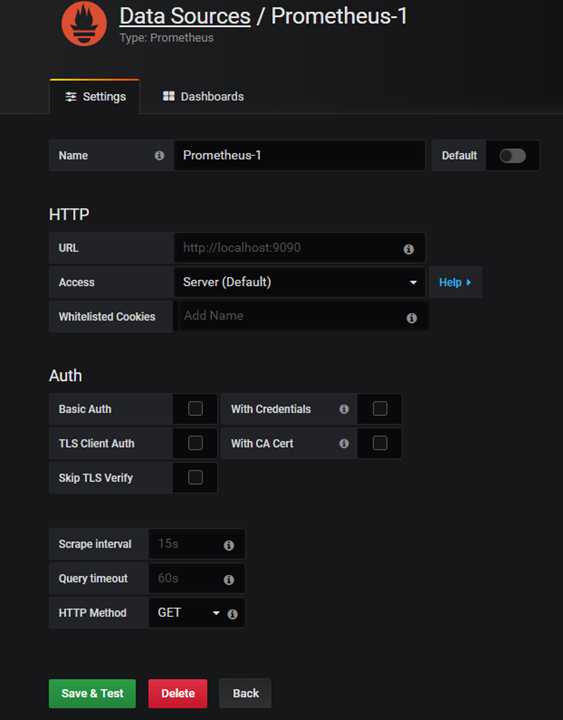Screen dimensions: 563x720
Task: Click the Back button
Action: tap(245, 693)
